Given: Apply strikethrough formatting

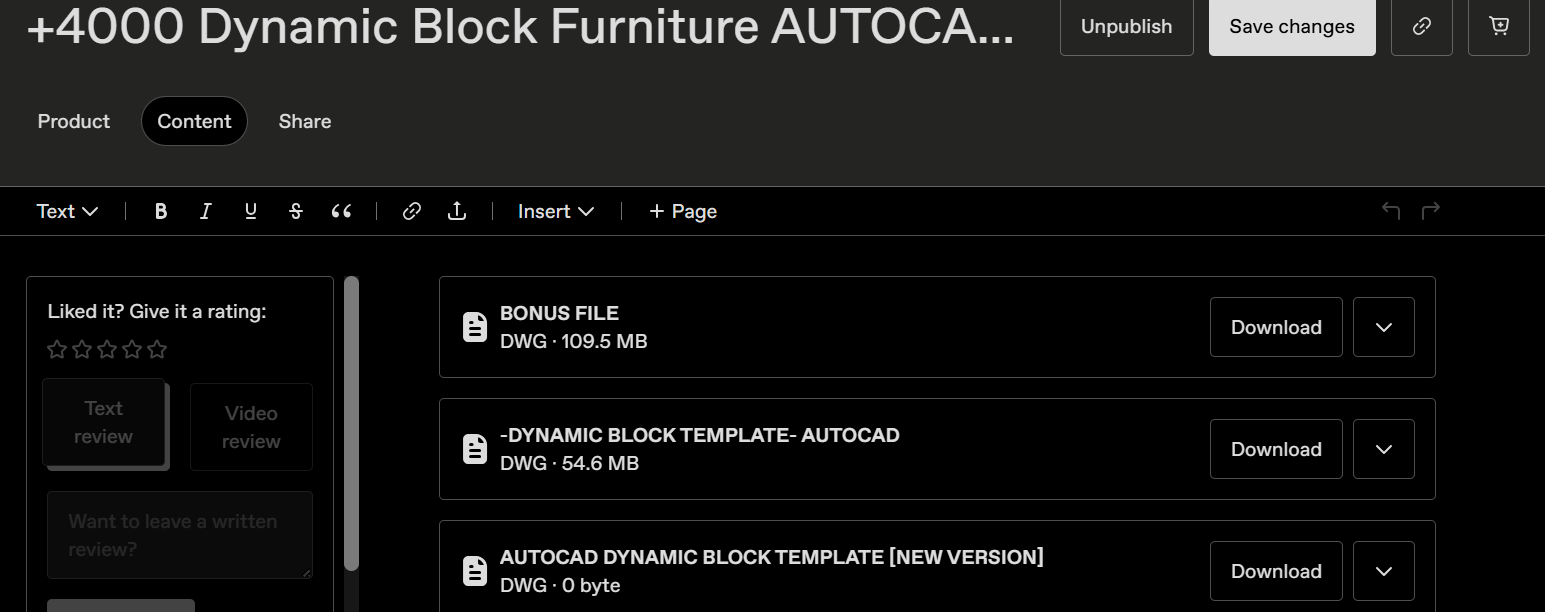Looking at the screenshot, I should (295, 211).
